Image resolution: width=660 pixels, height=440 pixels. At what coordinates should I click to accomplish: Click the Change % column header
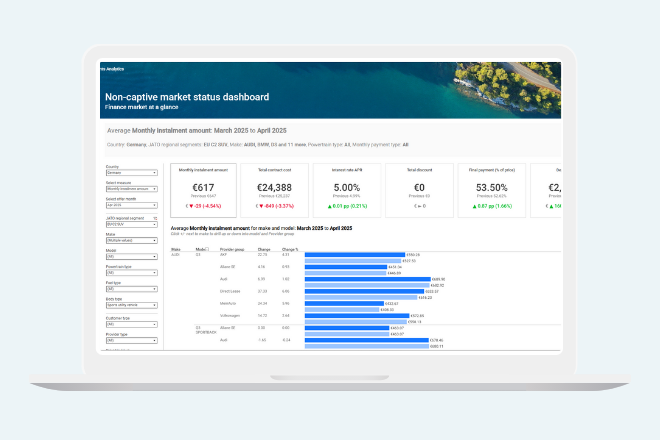tap(291, 249)
